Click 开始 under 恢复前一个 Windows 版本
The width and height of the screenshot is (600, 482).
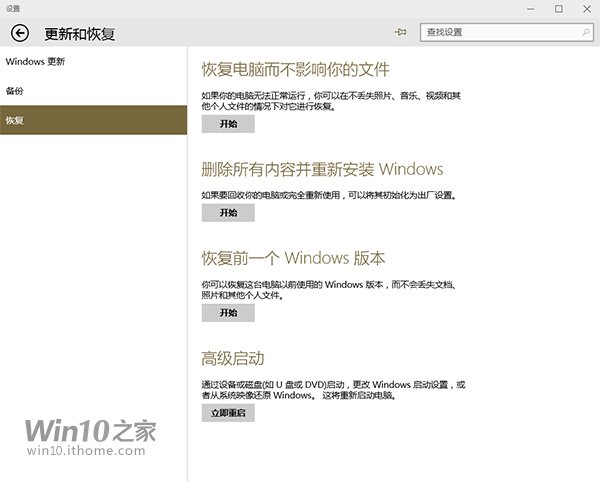[228, 313]
